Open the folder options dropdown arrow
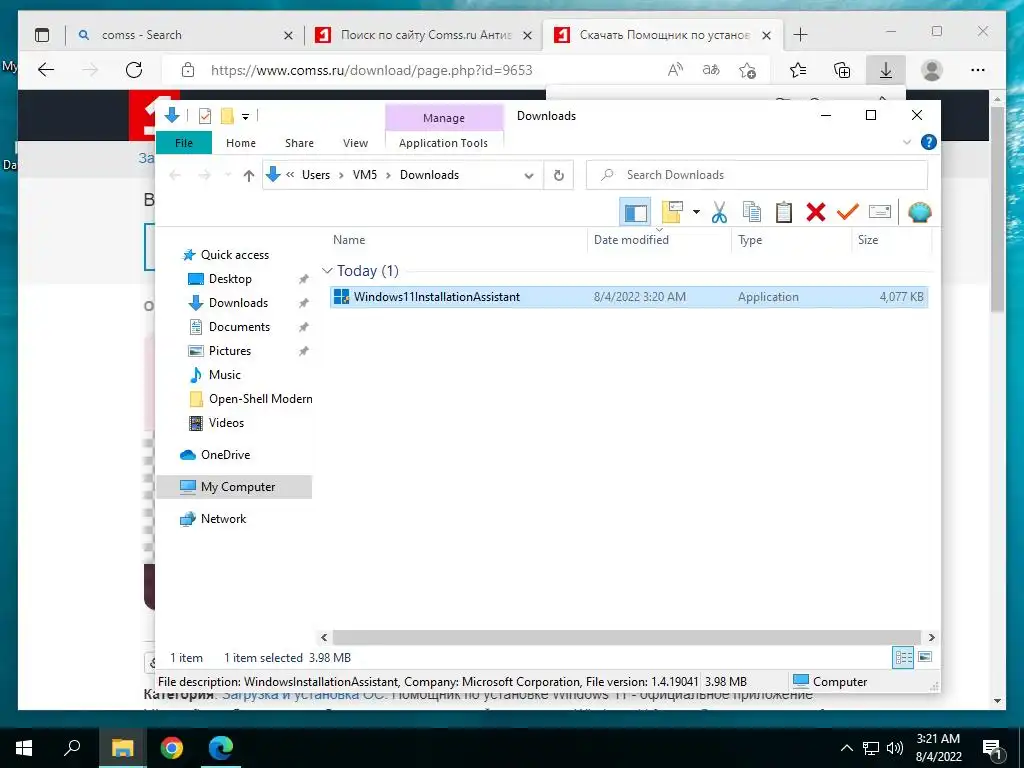1024x768 pixels. 696,212
